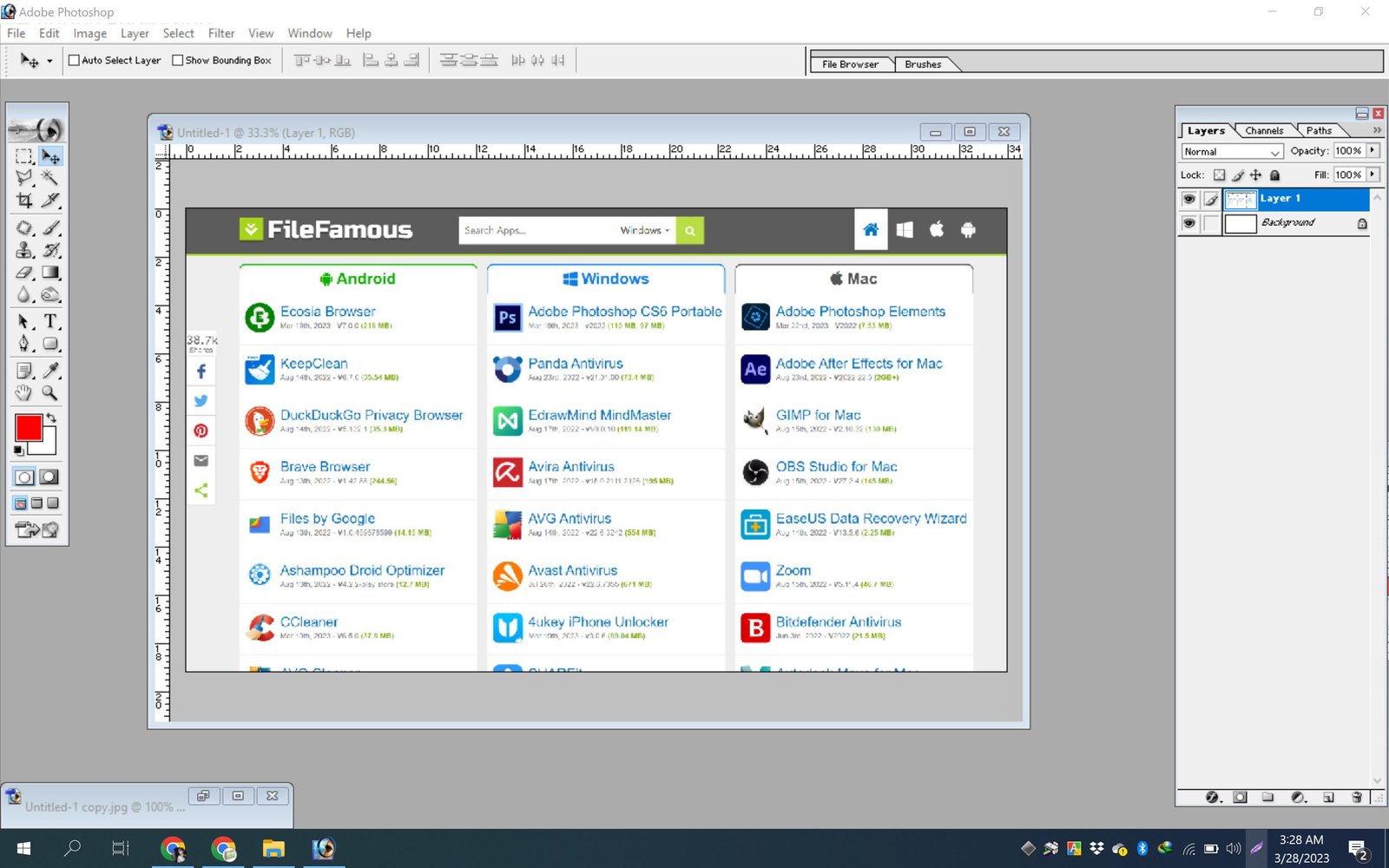
Task: Open the Image menu
Action: 89,33
